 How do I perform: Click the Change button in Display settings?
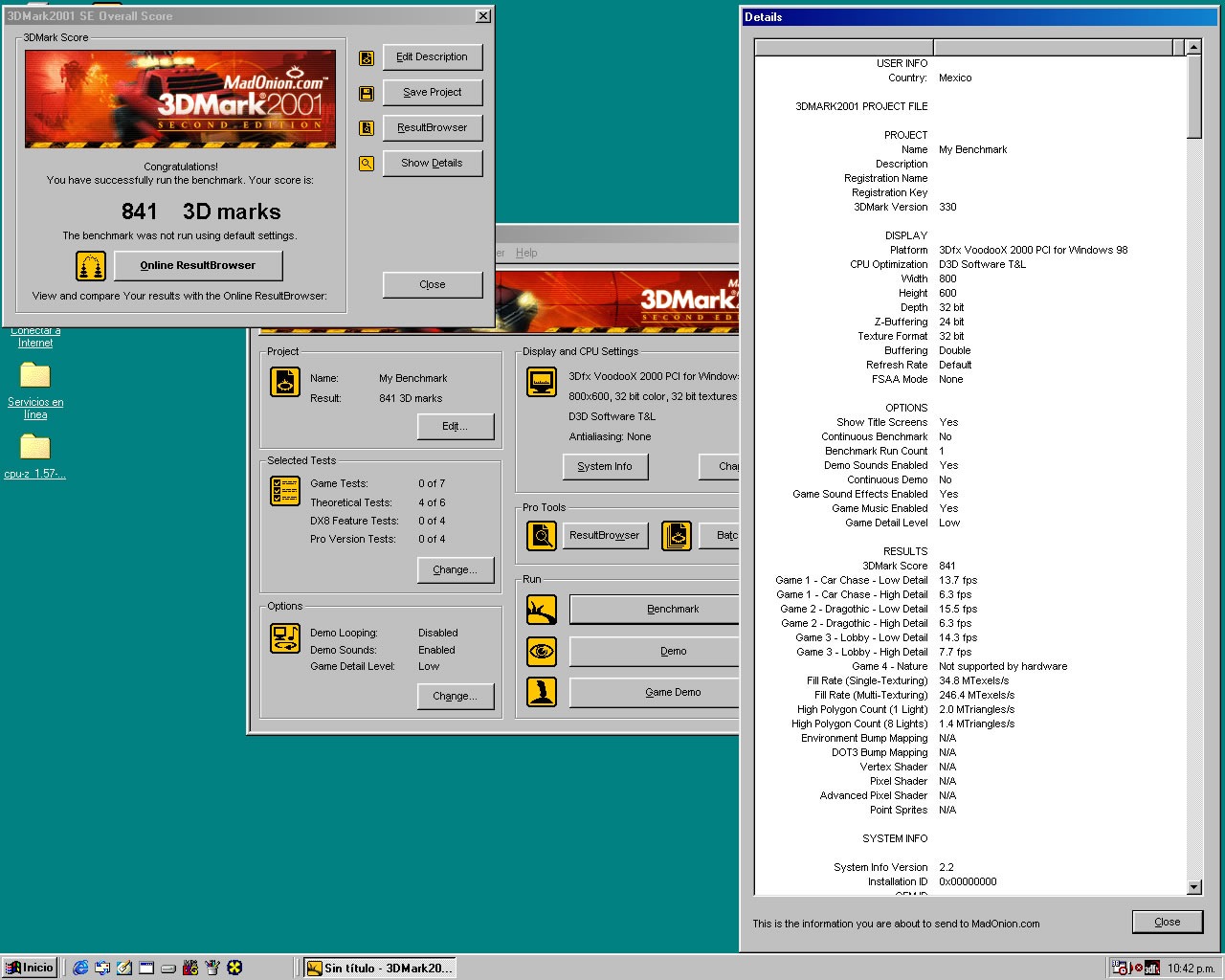pyautogui.click(x=719, y=467)
